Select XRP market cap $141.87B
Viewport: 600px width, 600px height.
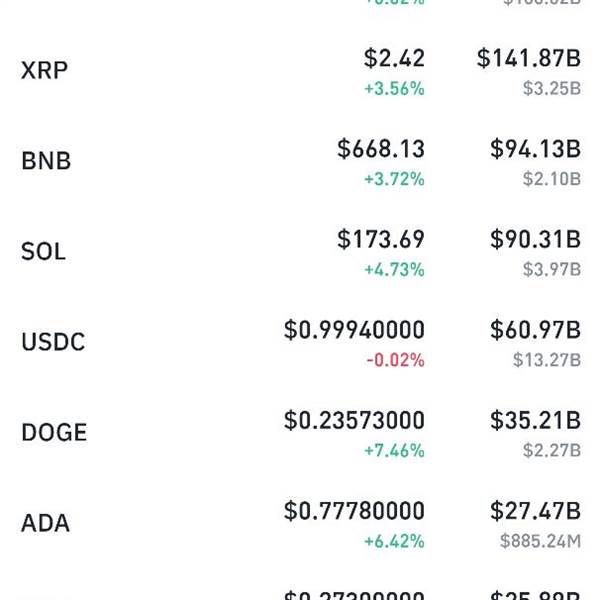tap(529, 58)
